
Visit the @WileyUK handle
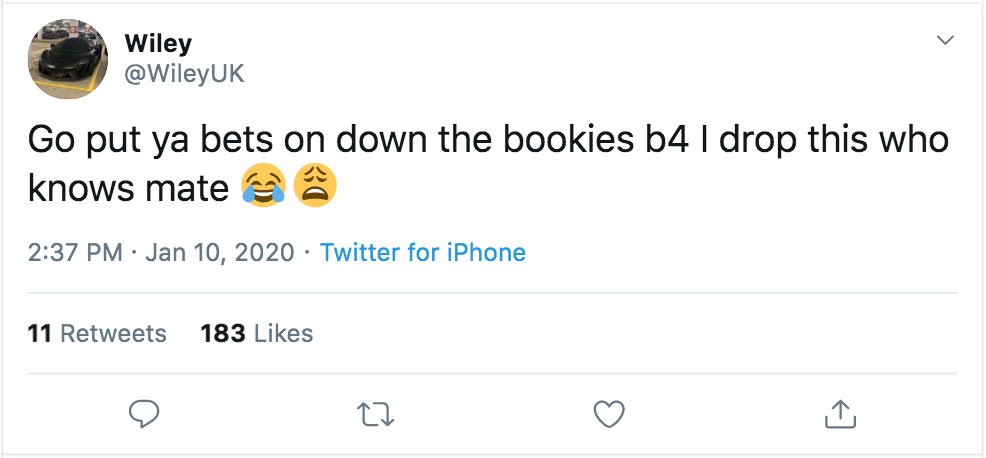click(183, 73)
